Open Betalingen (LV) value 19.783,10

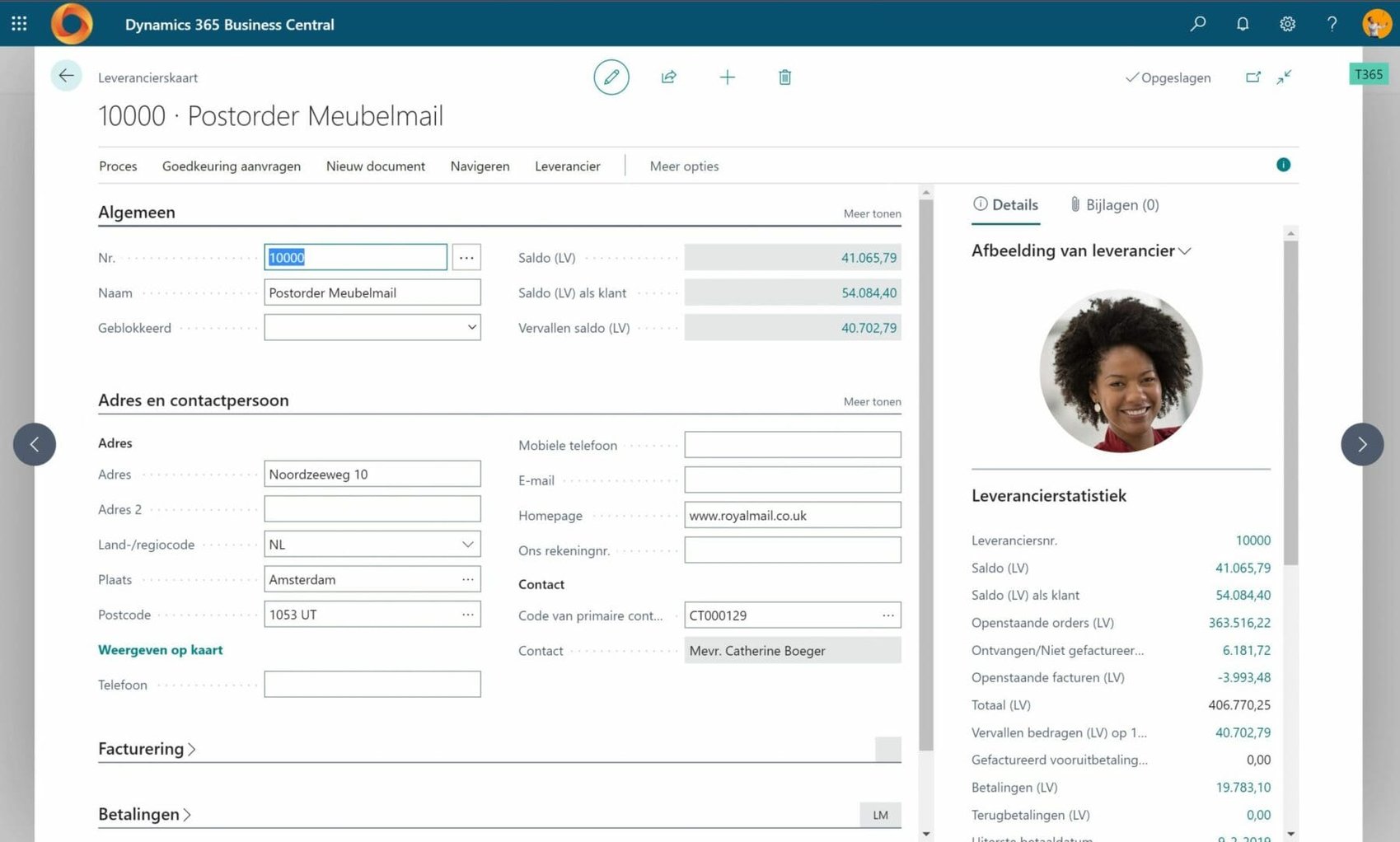click(x=1243, y=787)
